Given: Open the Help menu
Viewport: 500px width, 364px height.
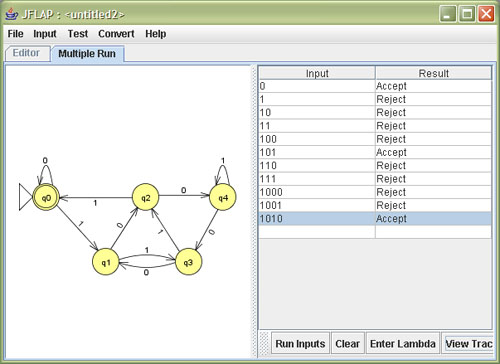Looking at the screenshot, I should [x=156, y=34].
